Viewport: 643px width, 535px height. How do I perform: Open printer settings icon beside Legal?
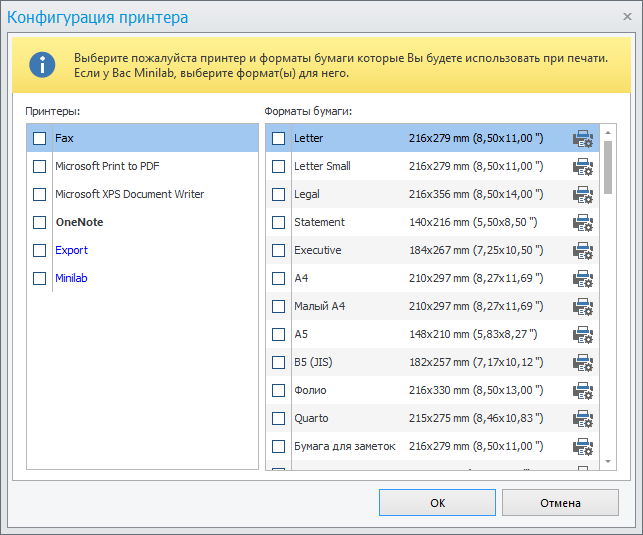[x=582, y=195]
